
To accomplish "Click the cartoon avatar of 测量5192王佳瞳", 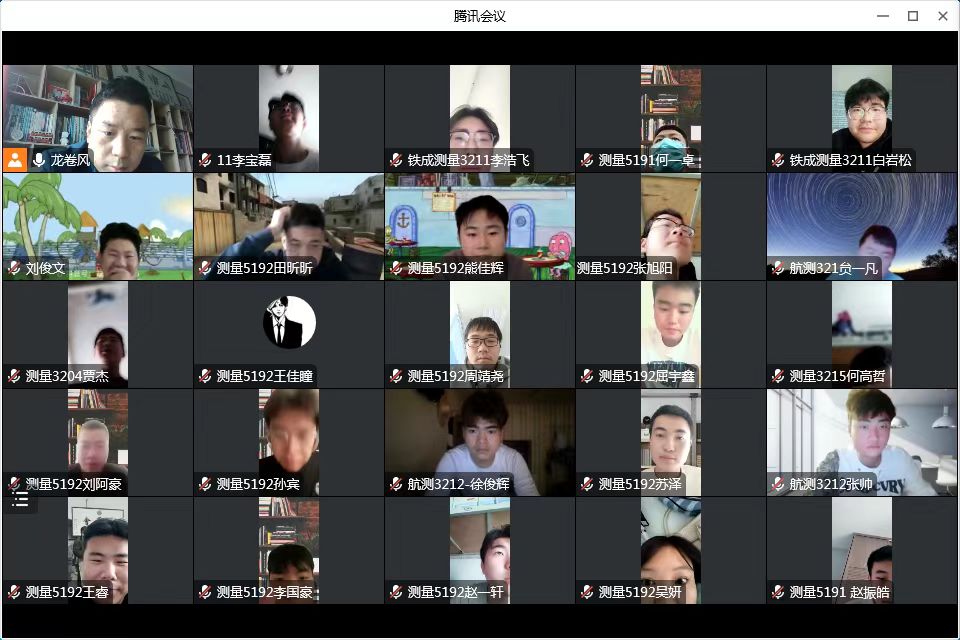I will 289,323.
